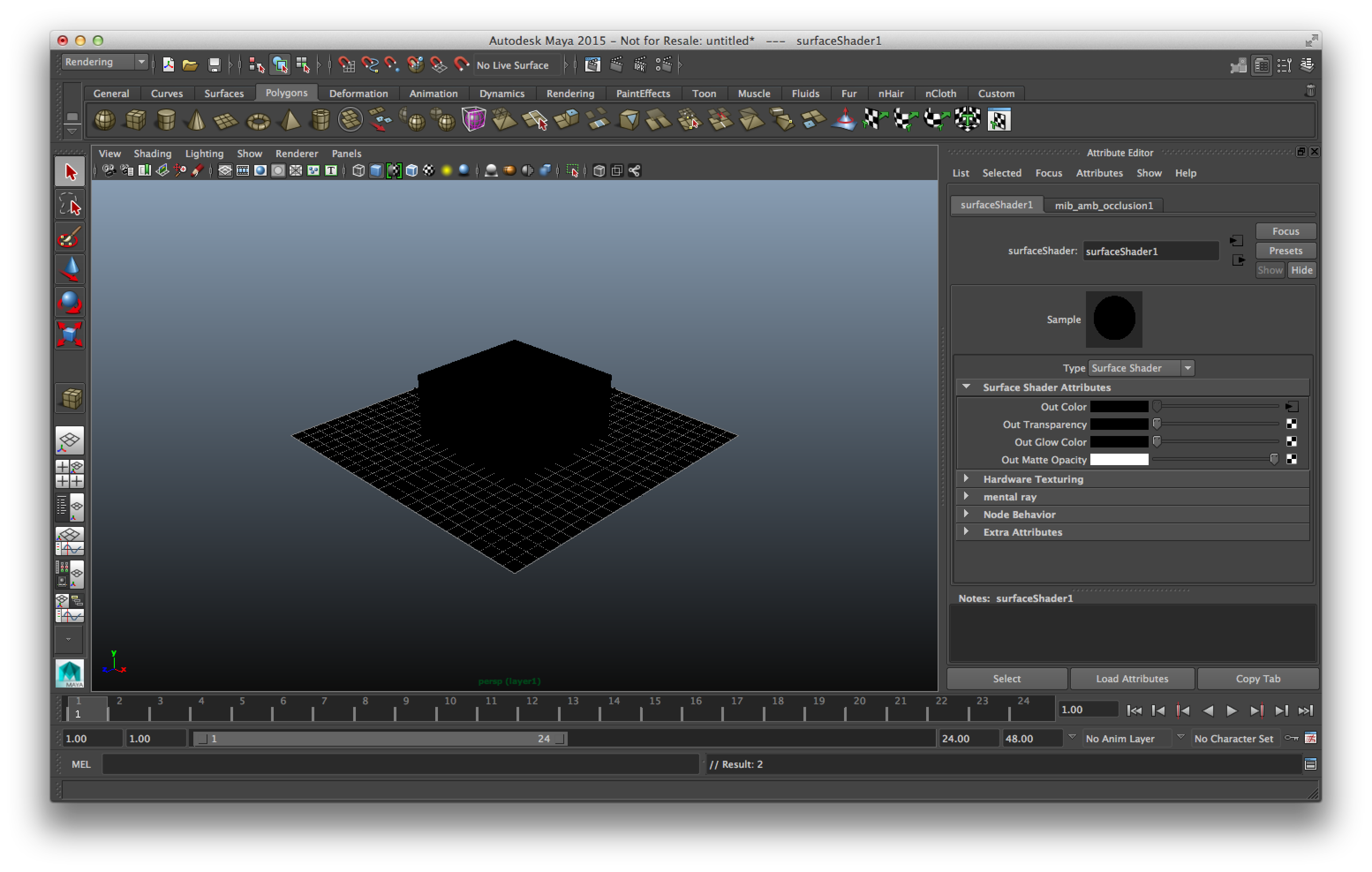Click the polygon torus shelf icon
Viewport: 1372px width, 872px height.
pyautogui.click(x=257, y=121)
